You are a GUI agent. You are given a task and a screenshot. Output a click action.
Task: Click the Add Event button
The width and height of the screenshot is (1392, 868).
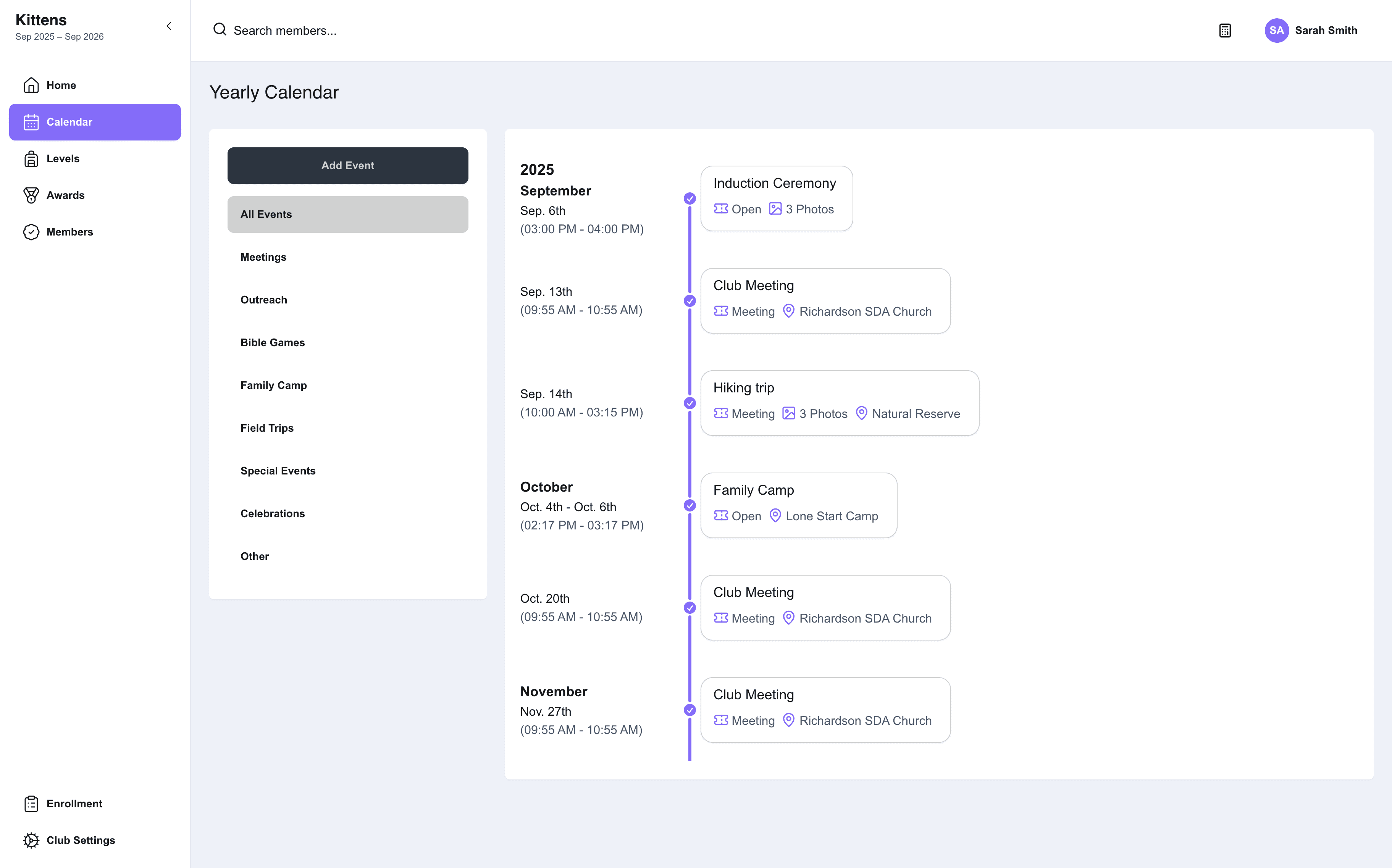348,166
